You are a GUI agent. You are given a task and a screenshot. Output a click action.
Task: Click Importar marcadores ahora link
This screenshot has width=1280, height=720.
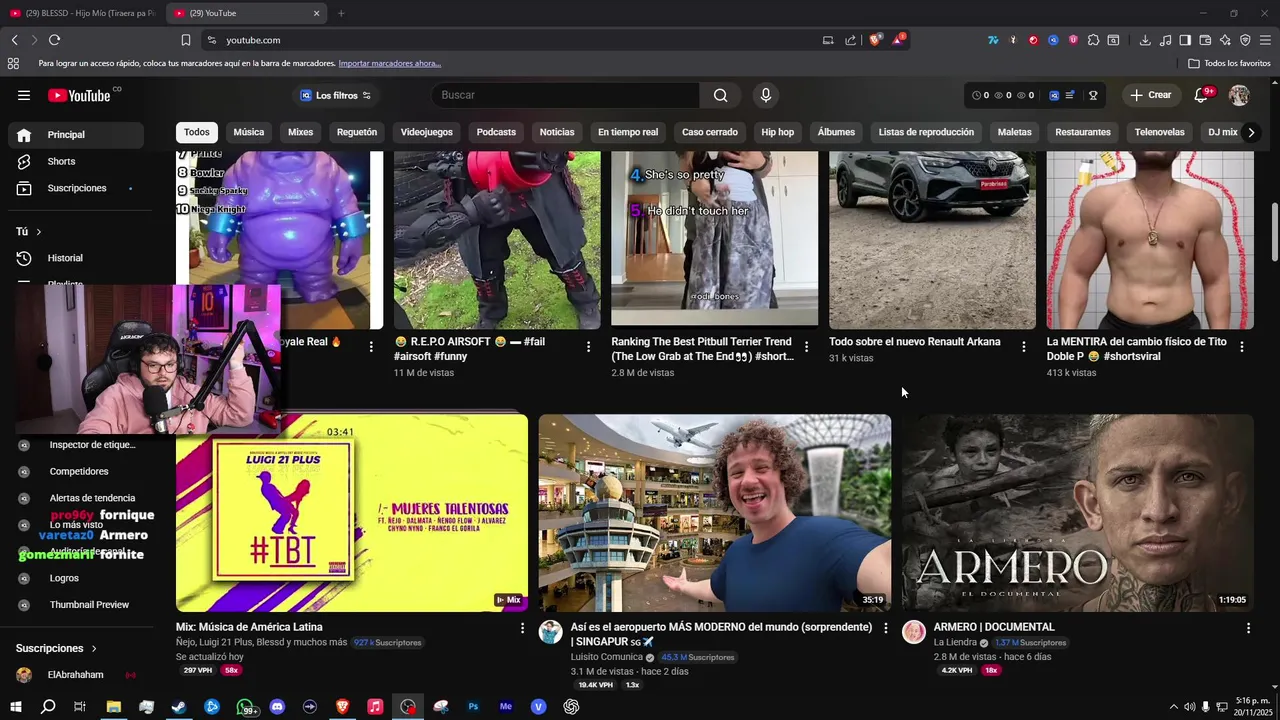(389, 63)
